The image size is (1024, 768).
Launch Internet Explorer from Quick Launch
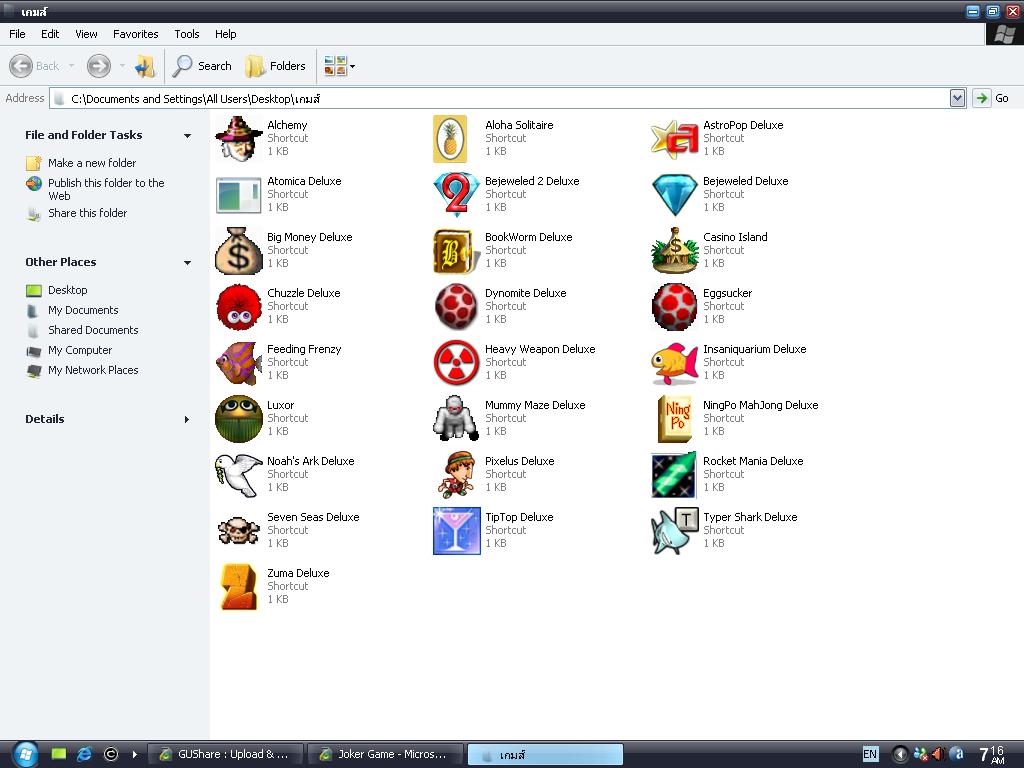84,754
